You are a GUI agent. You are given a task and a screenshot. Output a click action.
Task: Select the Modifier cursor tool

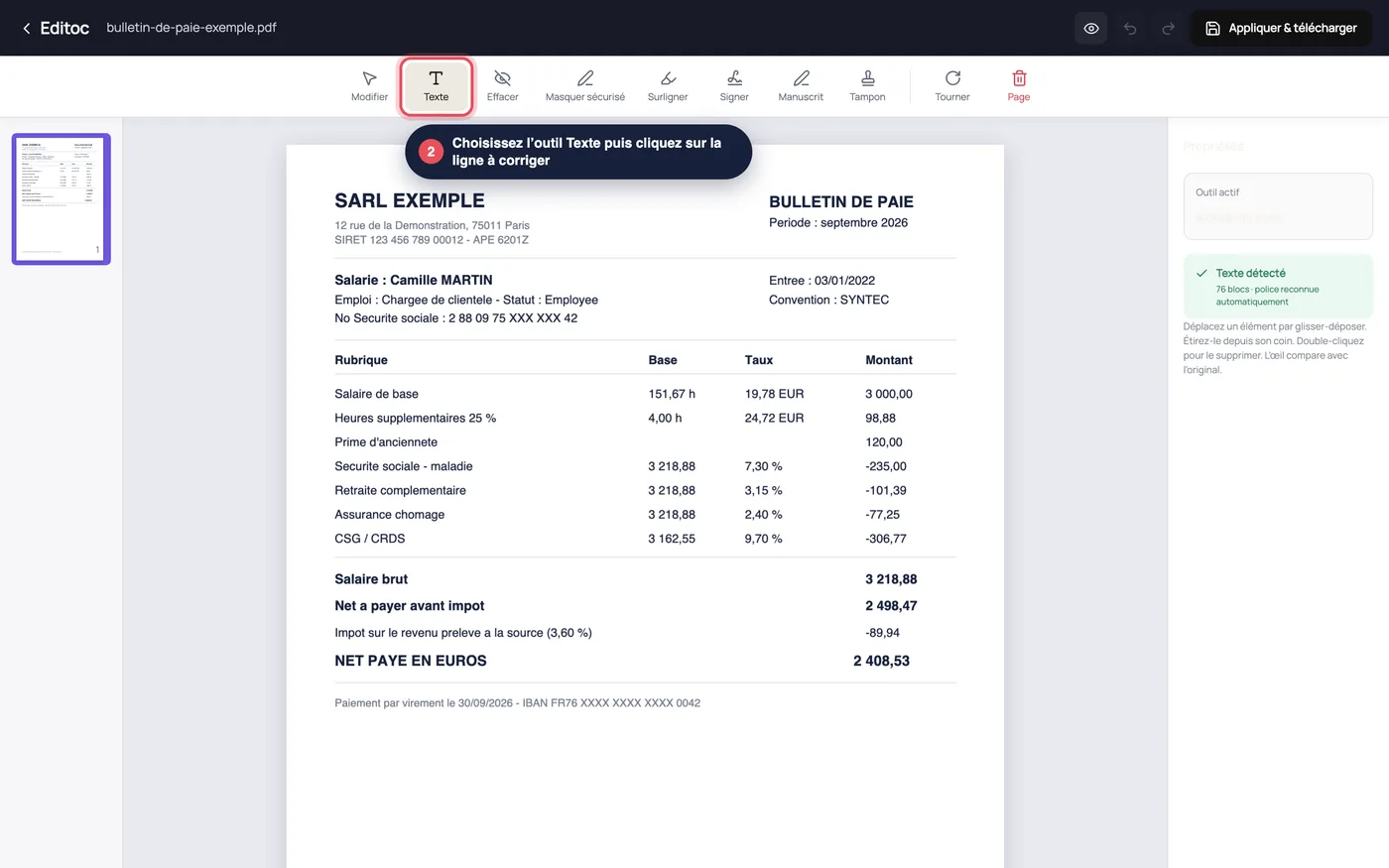(x=369, y=86)
